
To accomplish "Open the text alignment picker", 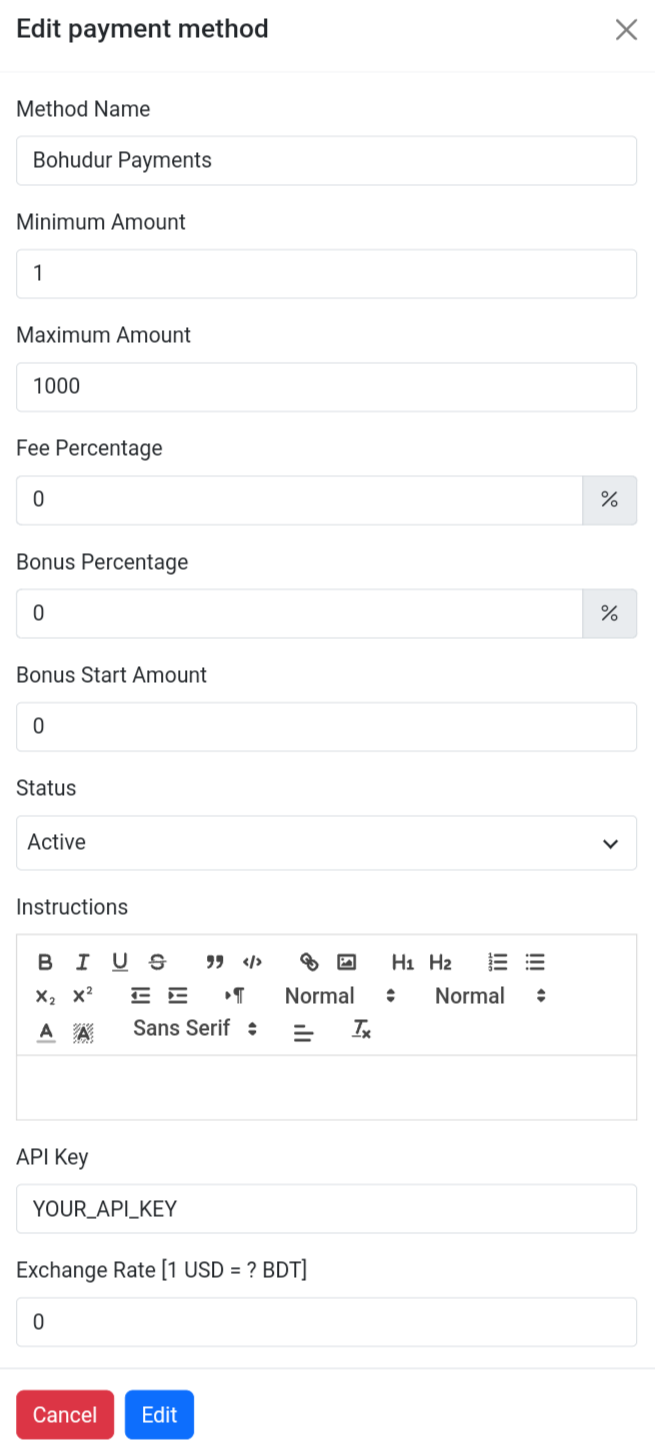I will pyautogui.click(x=304, y=1030).
